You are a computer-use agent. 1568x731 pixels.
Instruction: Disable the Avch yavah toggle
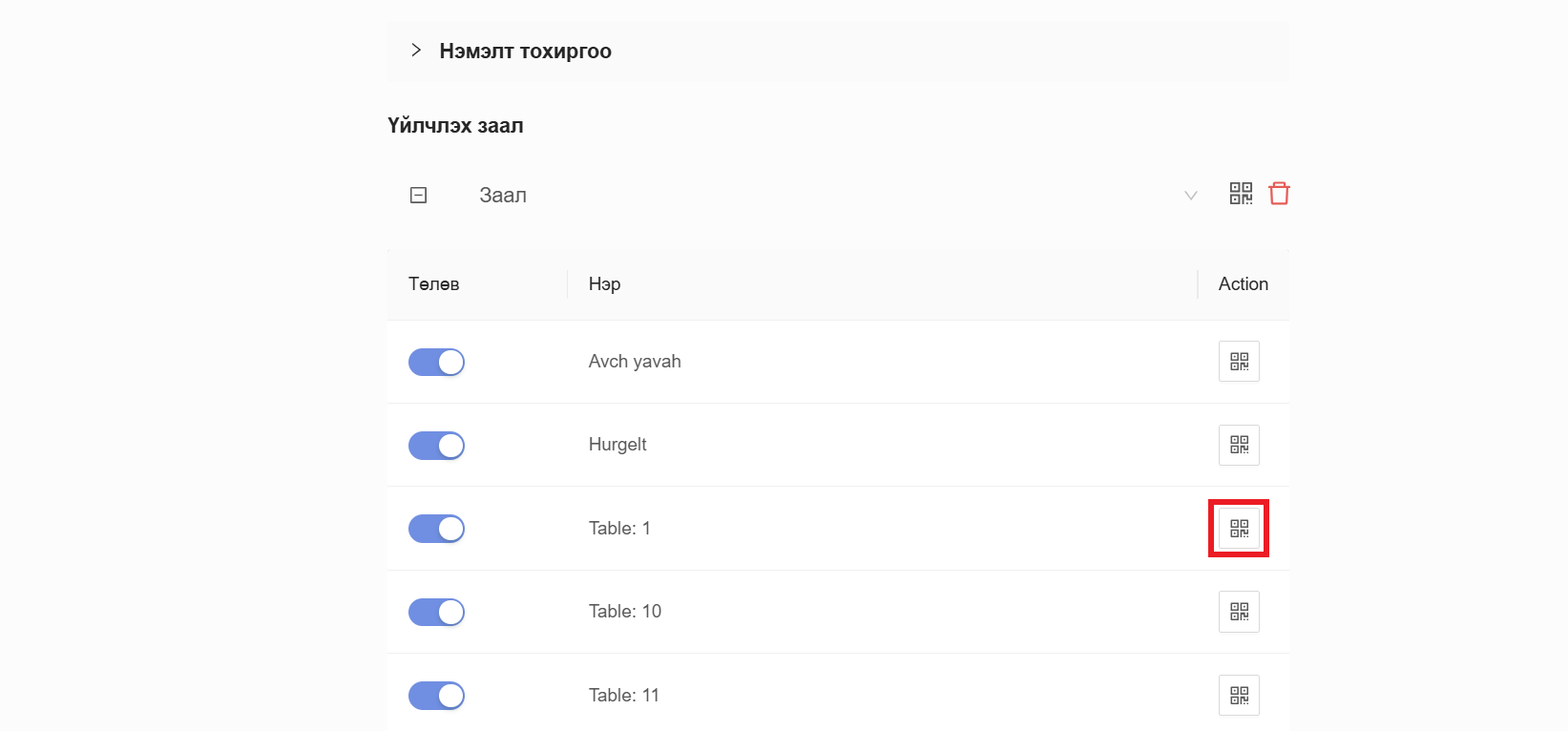click(x=436, y=363)
